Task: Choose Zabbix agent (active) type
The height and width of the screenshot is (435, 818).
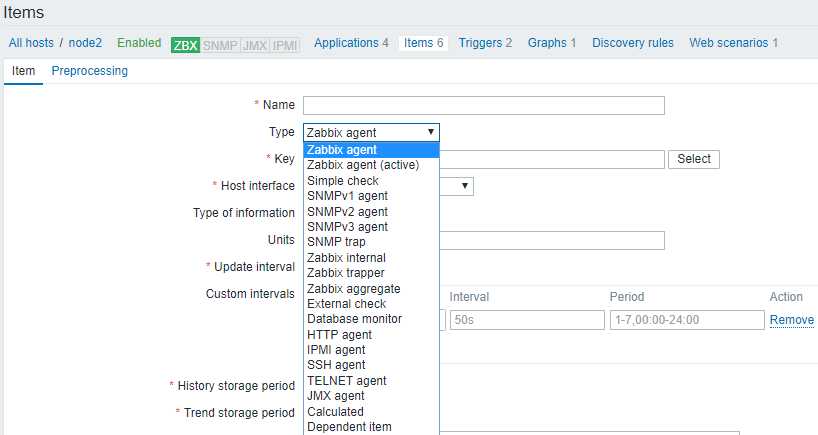Action: [x=371, y=165]
